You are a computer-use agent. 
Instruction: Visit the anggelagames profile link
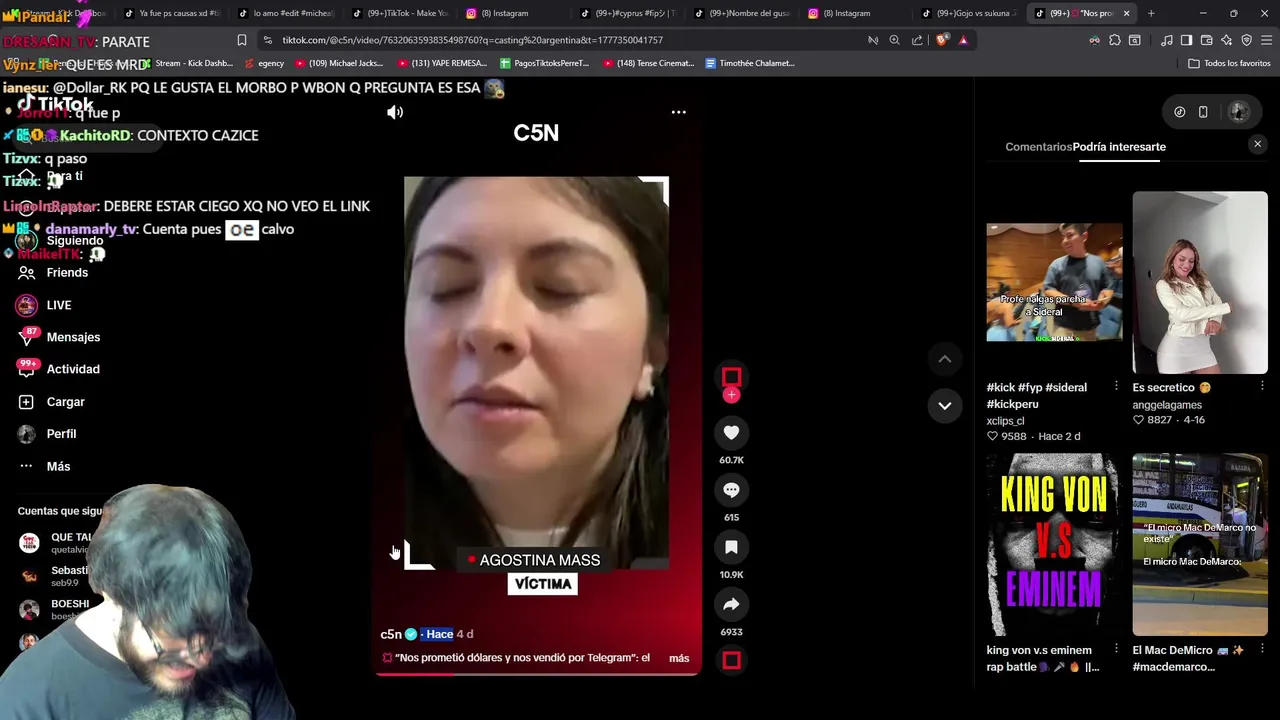coord(1167,405)
